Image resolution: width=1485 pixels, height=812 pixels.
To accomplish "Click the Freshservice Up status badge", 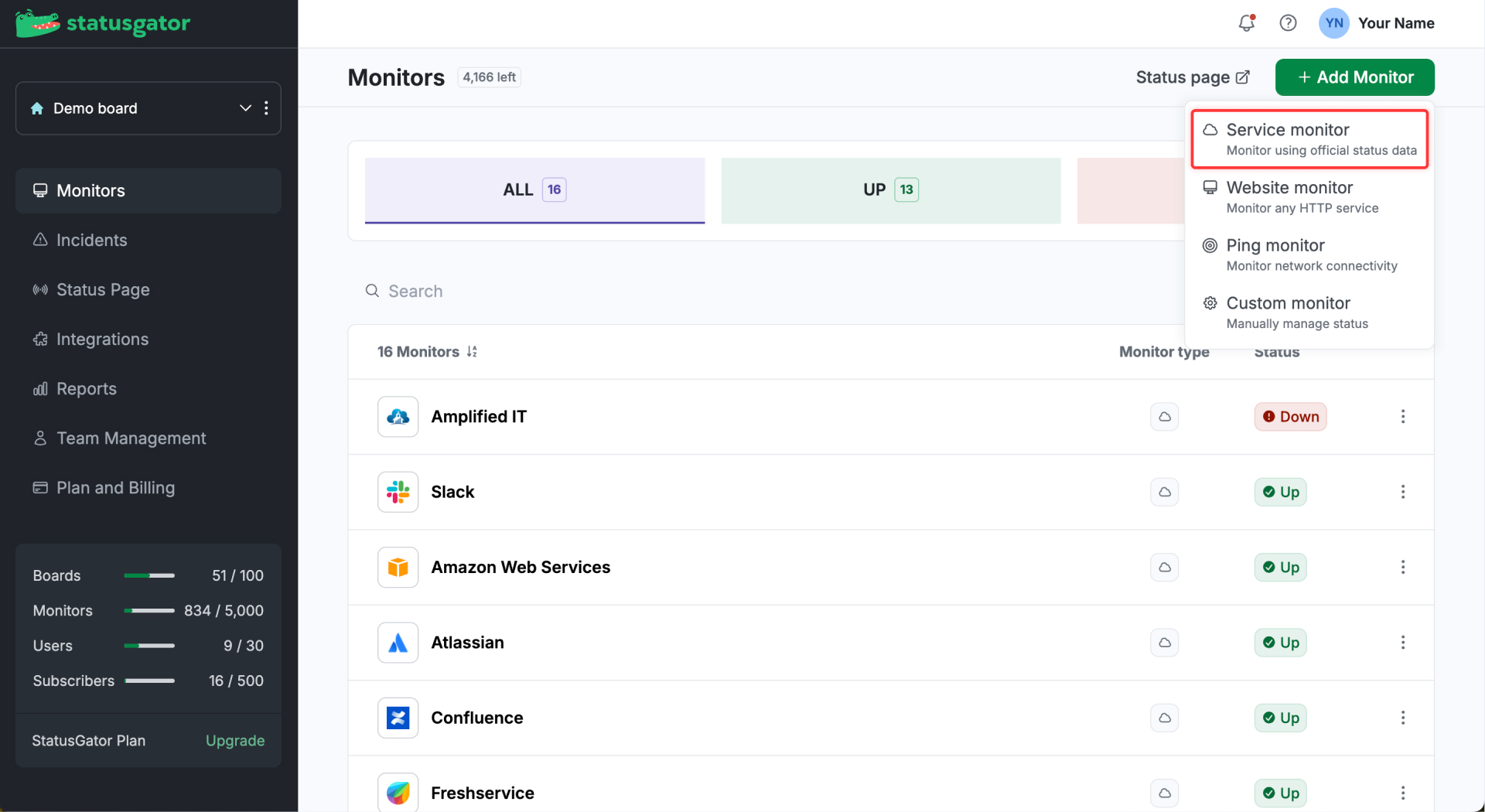I will (1280, 793).
